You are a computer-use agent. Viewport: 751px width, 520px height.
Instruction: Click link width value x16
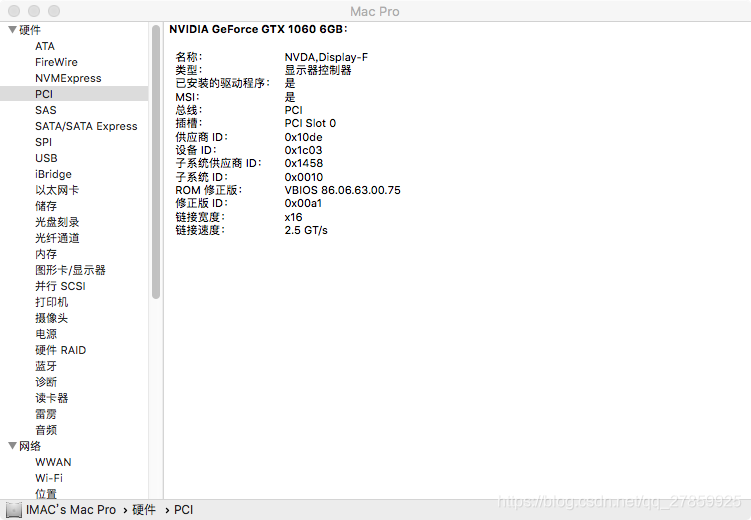point(293,217)
